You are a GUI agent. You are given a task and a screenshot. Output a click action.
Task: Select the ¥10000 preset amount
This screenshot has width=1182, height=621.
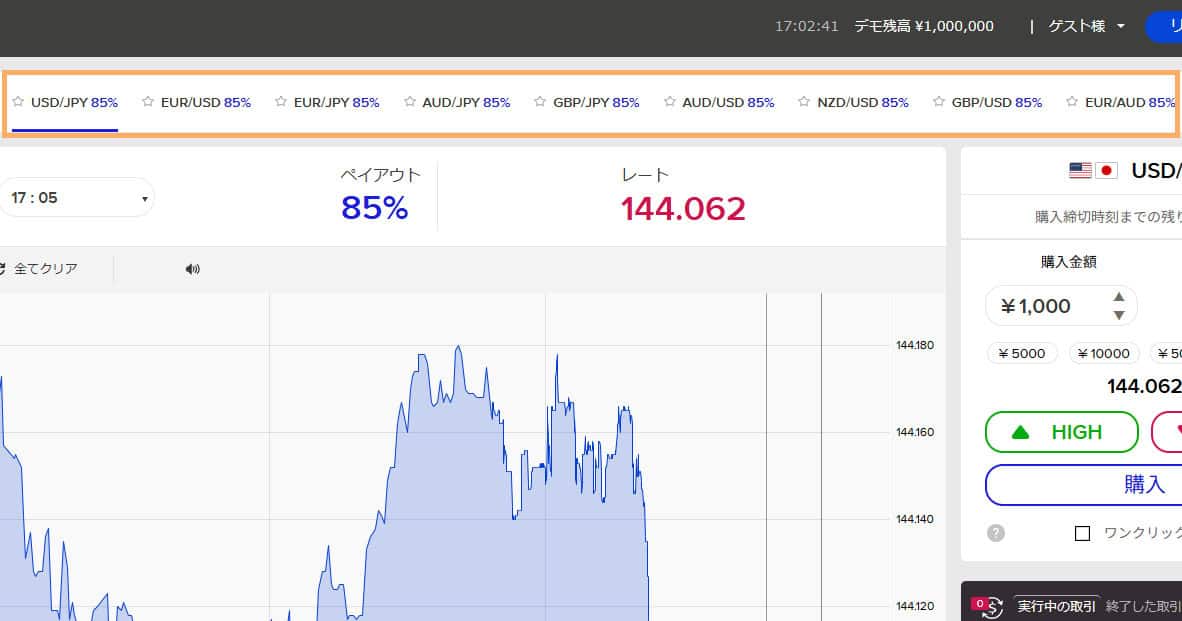coord(1104,353)
